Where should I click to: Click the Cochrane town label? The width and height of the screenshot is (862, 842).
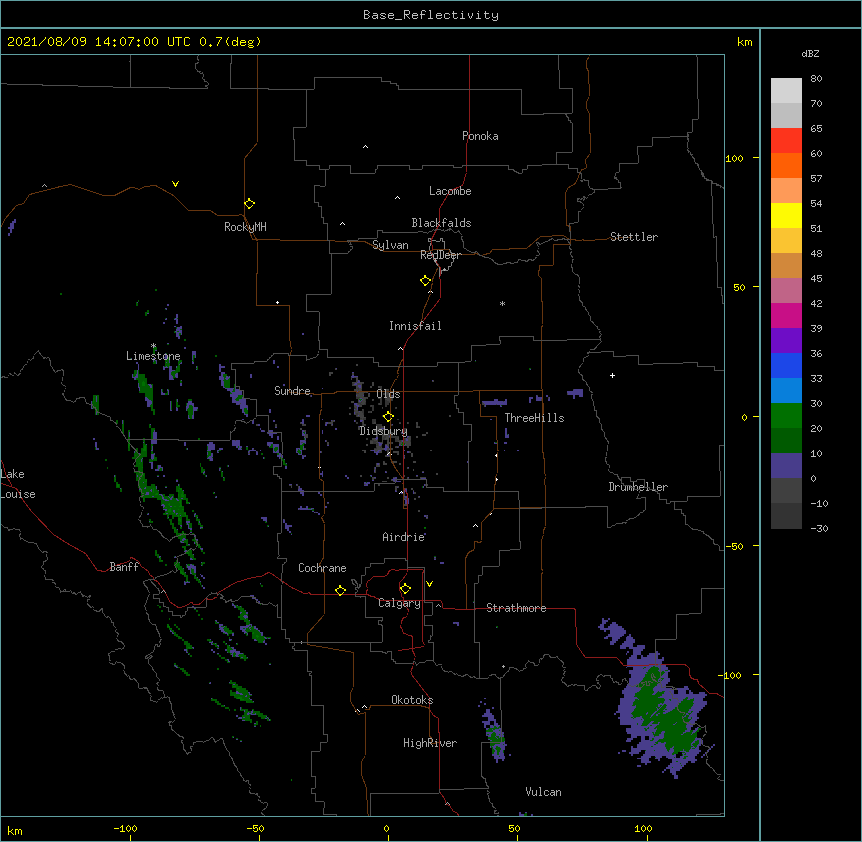322,568
